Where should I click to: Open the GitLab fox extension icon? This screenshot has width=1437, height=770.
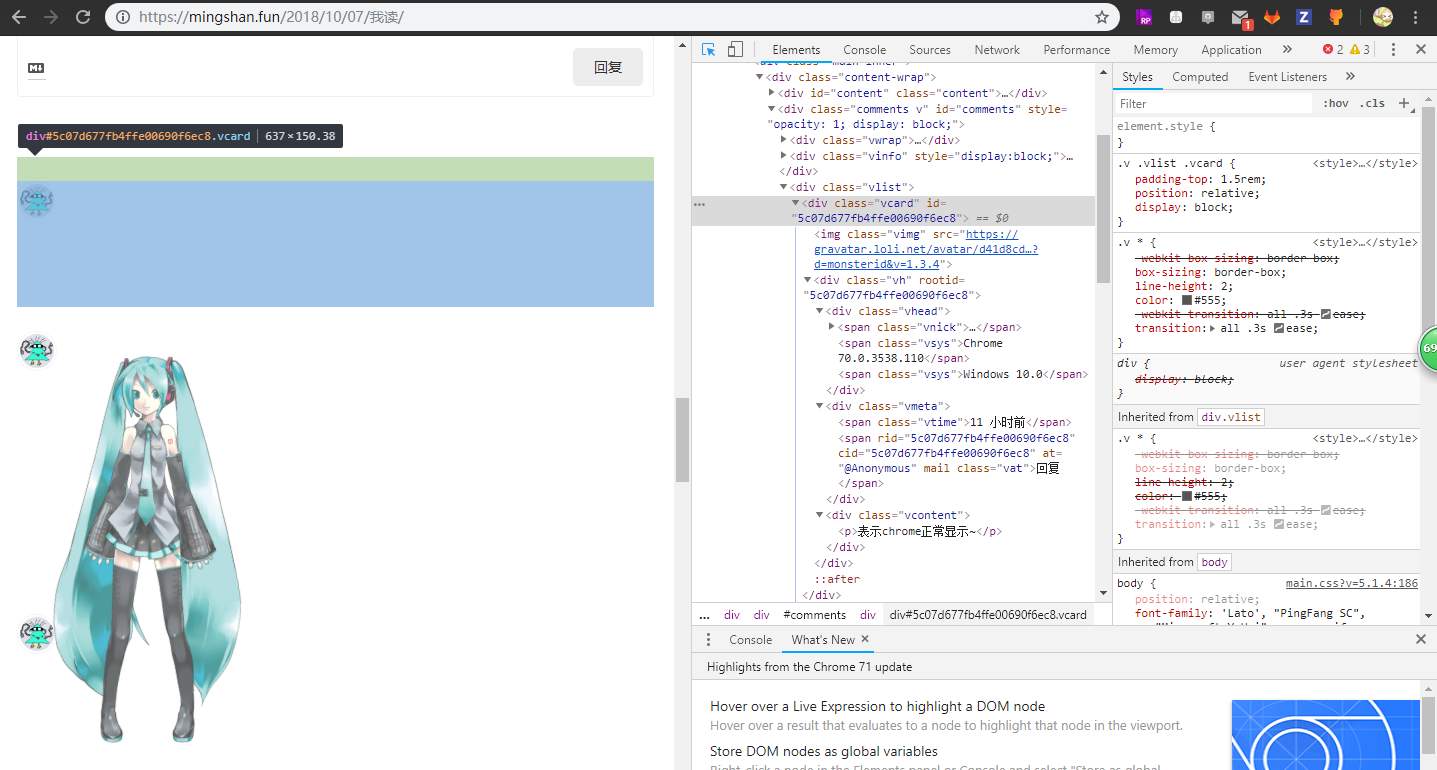tap(1272, 17)
